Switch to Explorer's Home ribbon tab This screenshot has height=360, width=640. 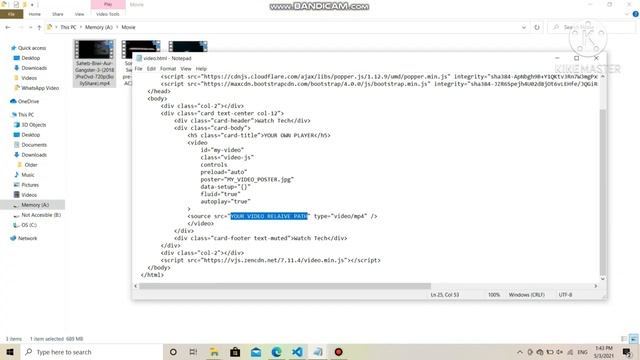35,14
